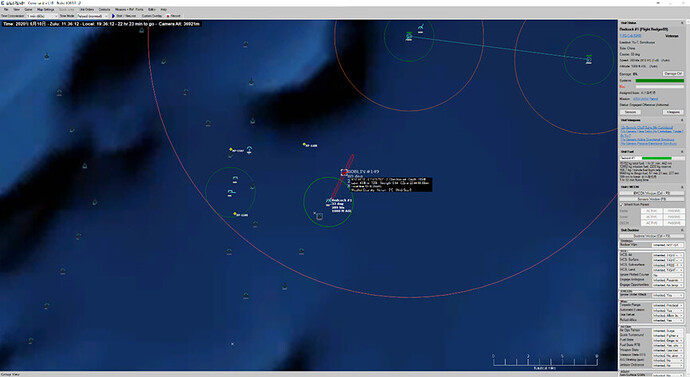Click the red hostile GOBLIN contact marker

coord(344,172)
